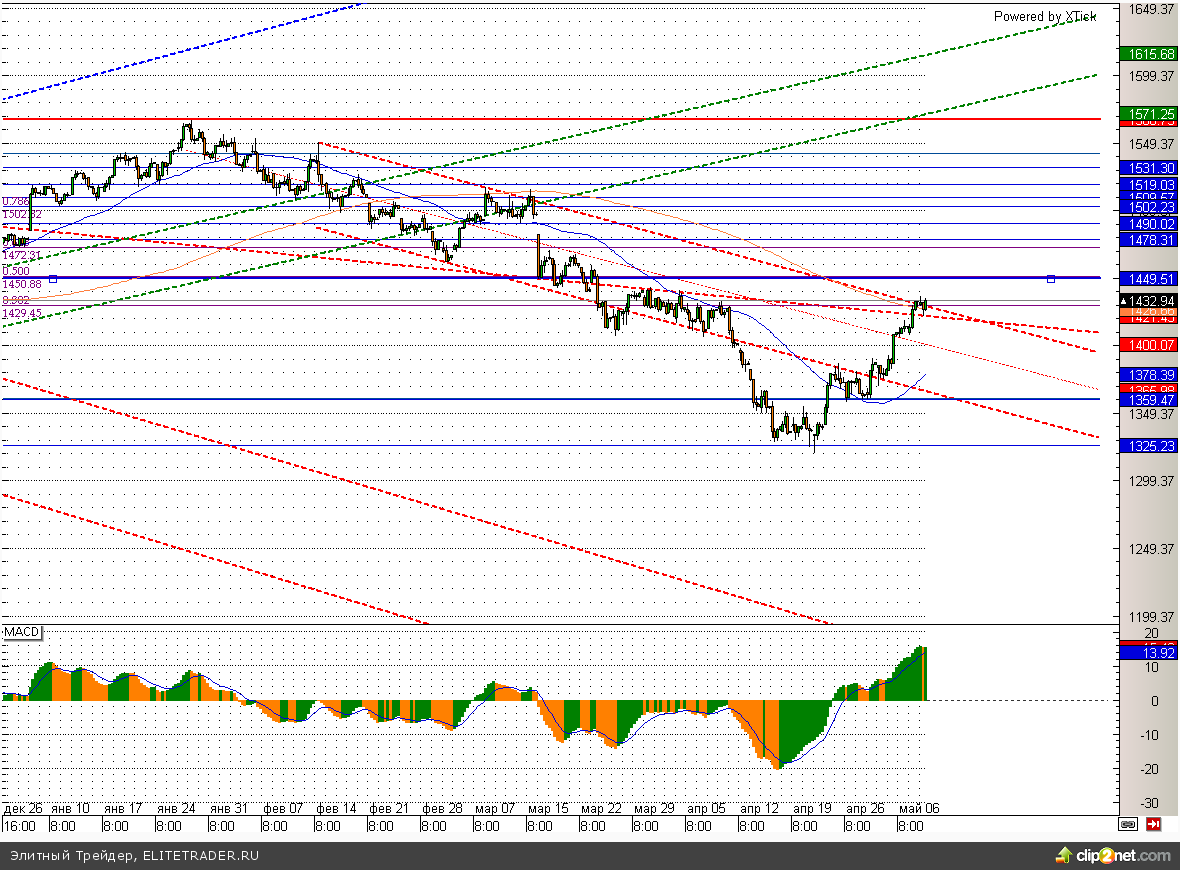The height and width of the screenshot is (870, 1180).
Task: Click the clip2net green upload arrow icon
Action: pyautogui.click(x=1062, y=856)
